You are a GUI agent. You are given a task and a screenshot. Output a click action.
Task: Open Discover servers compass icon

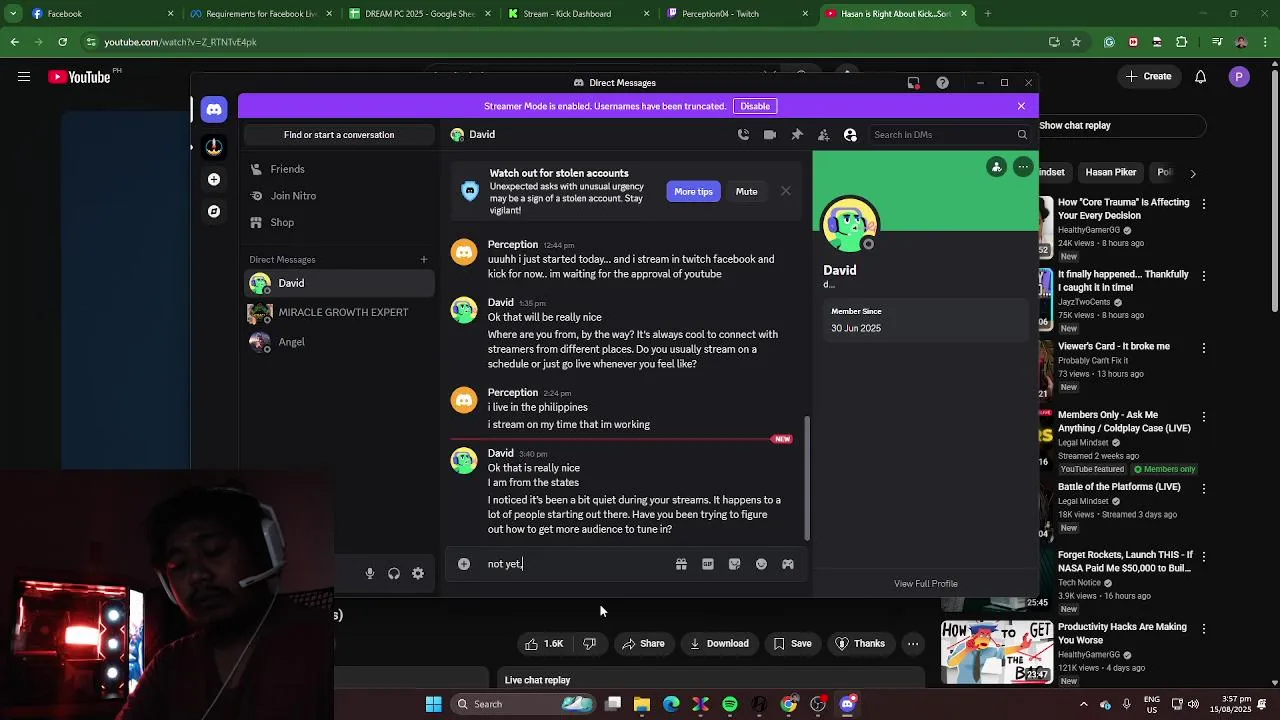(x=214, y=211)
